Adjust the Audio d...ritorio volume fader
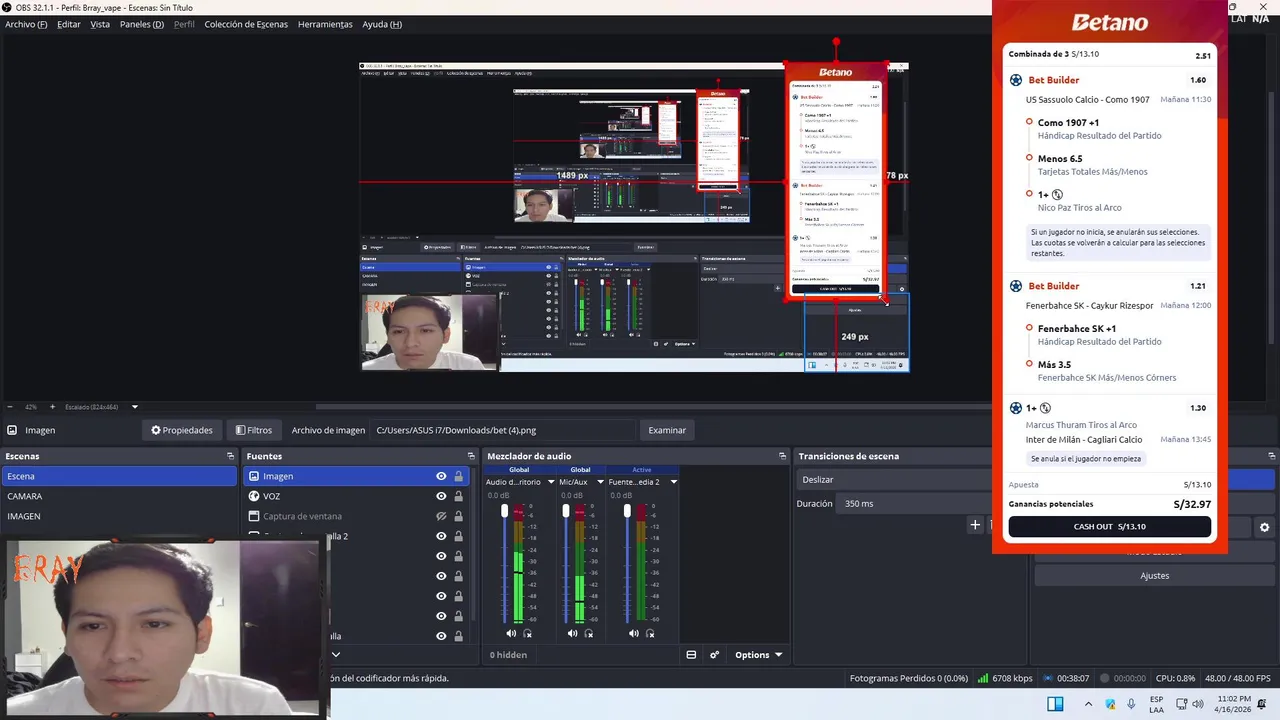 click(505, 511)
